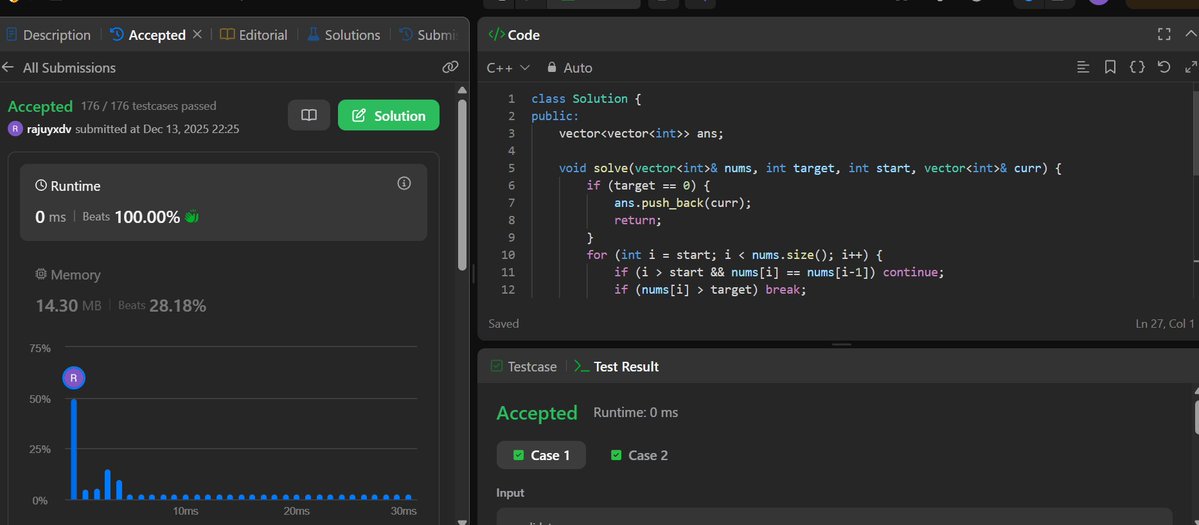
Task: Click green check on Case 2
Action: point(616,455)
